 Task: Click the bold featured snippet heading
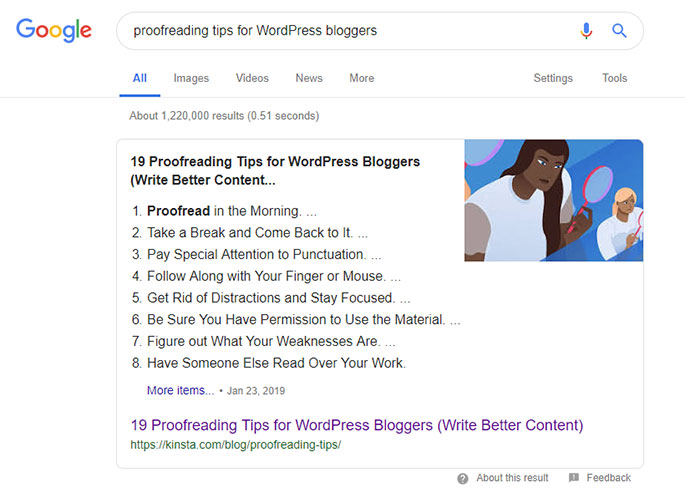click(x=275, y=171)
